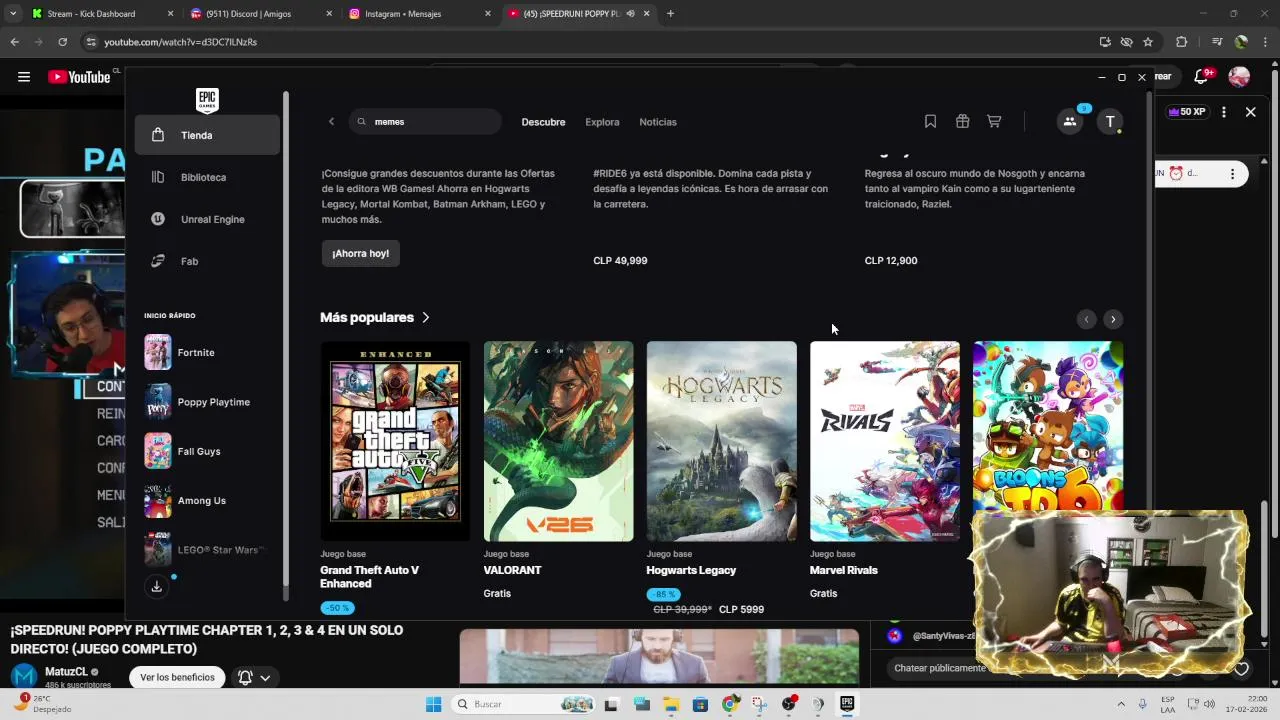
Task: Click the -50 % discount badge
Action: [337, 608]
